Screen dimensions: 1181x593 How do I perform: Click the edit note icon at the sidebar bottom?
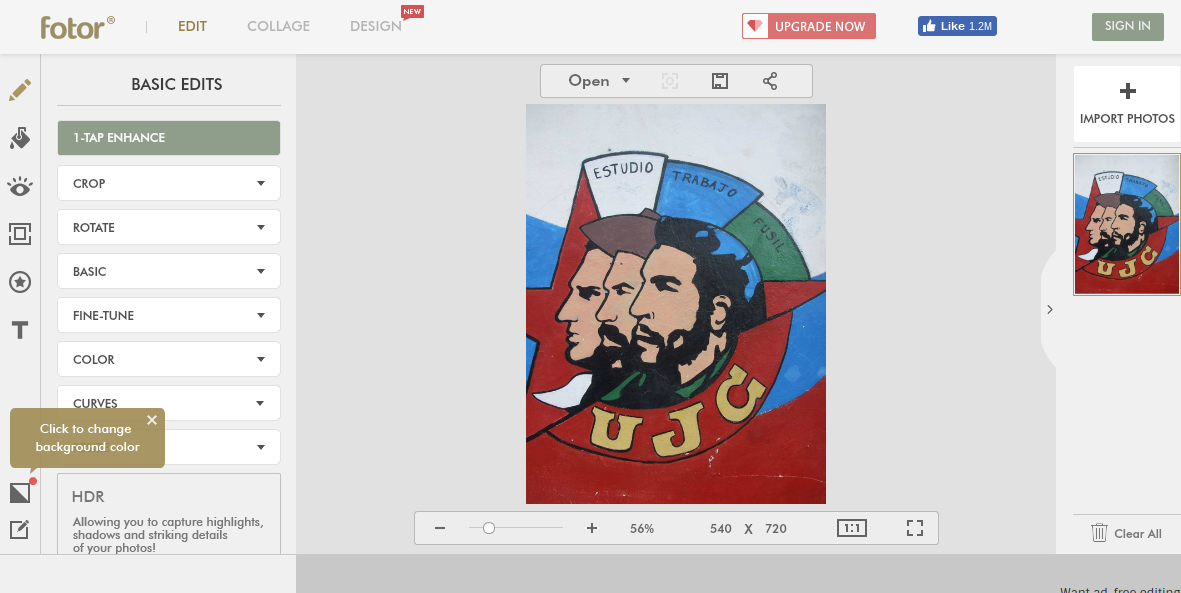(20, 529)
